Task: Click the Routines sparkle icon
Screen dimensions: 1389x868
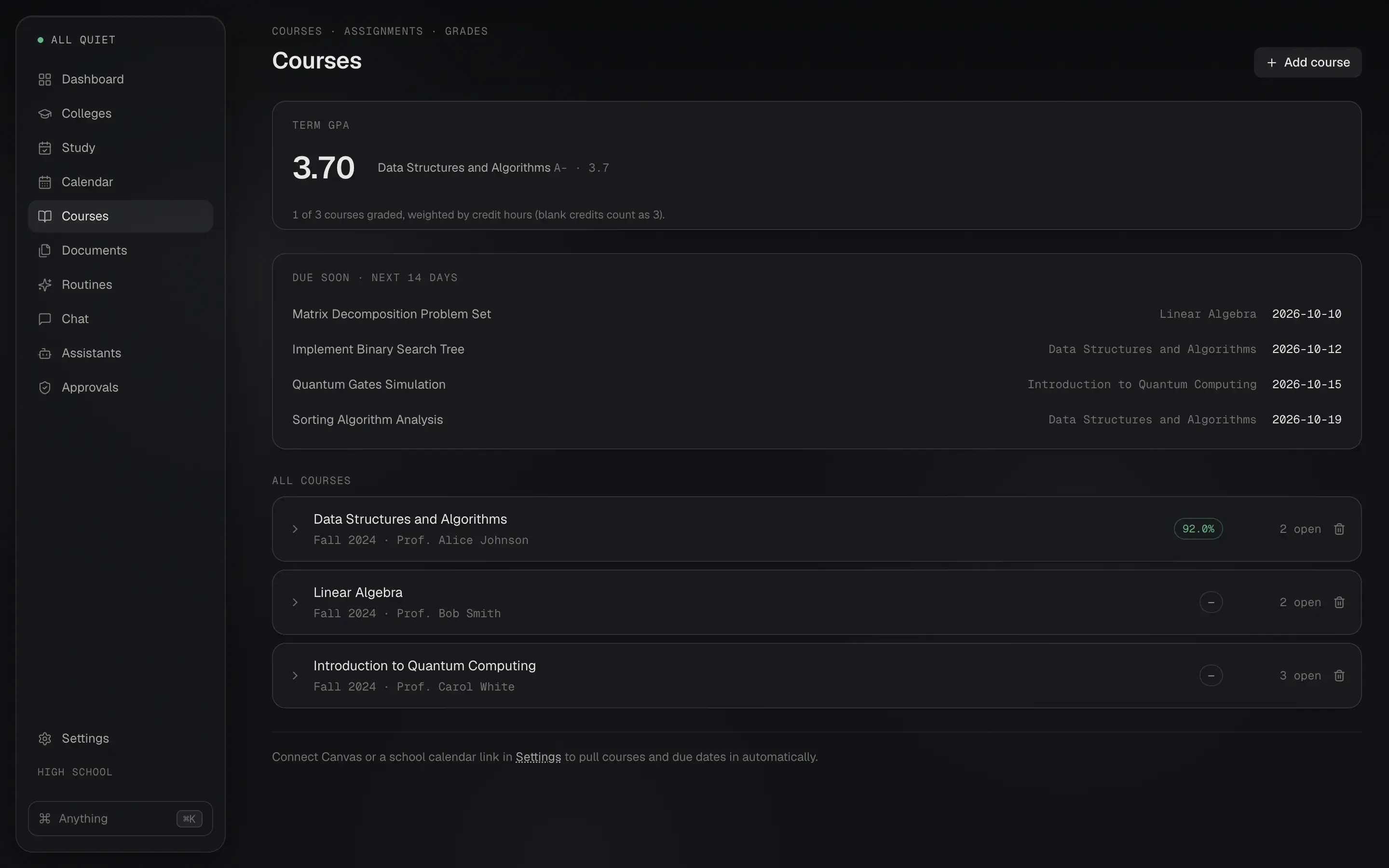Action: point(45,285)
